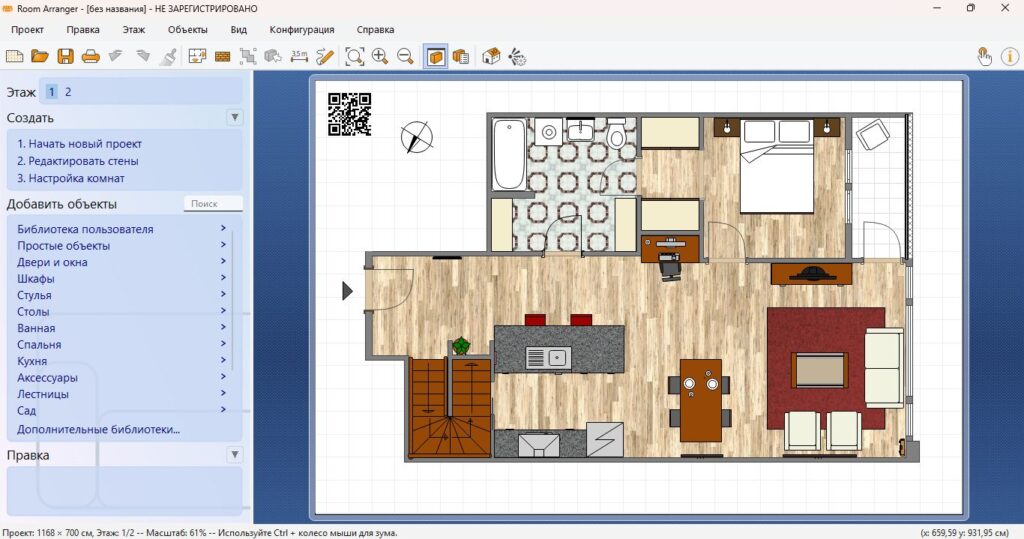The width and height of the screenshot is (1024, 539).
Task: Click 'Дополнительные библиотеки...' link
Action: pos(99,429)
